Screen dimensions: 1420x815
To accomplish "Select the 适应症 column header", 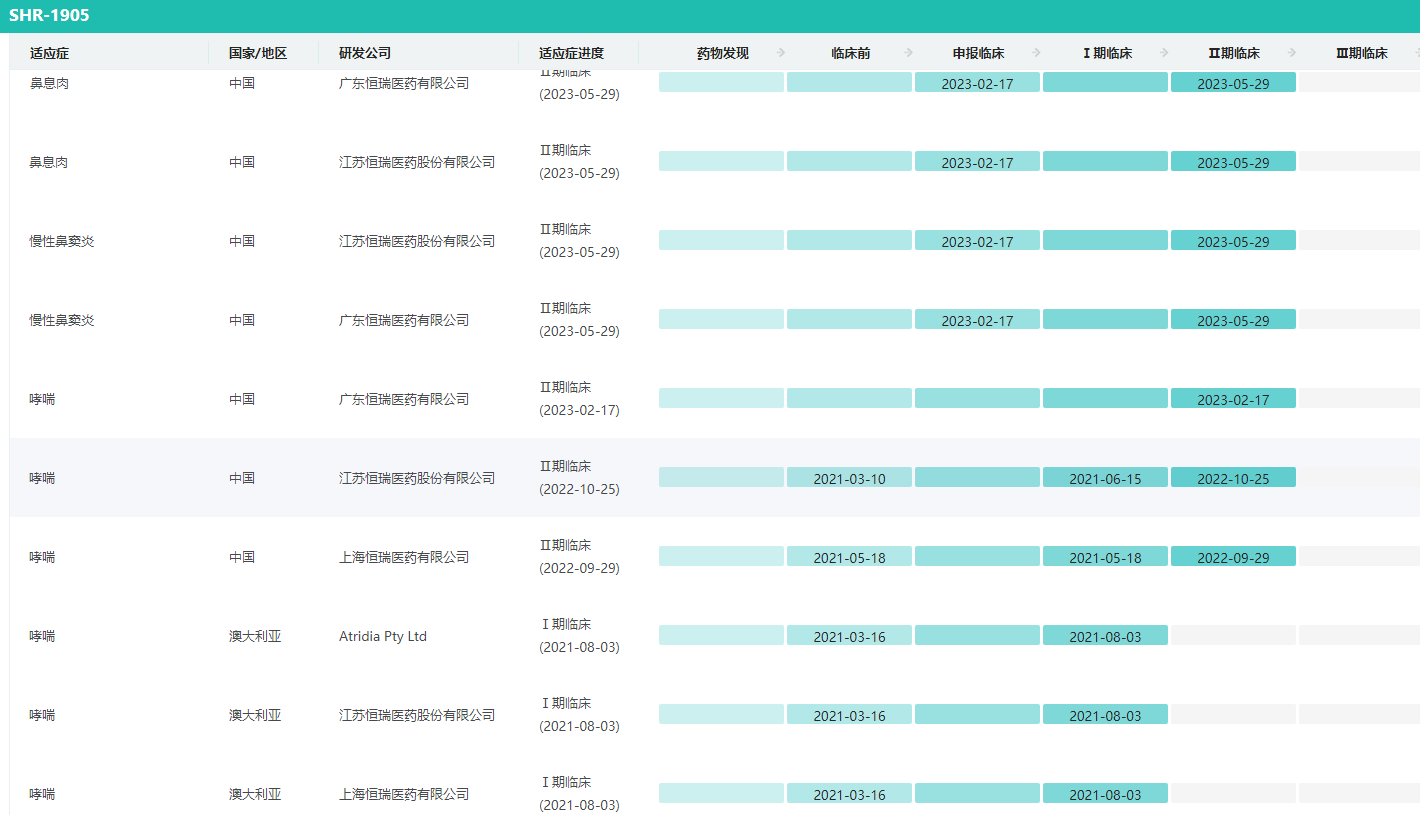I will click(49, 53).
